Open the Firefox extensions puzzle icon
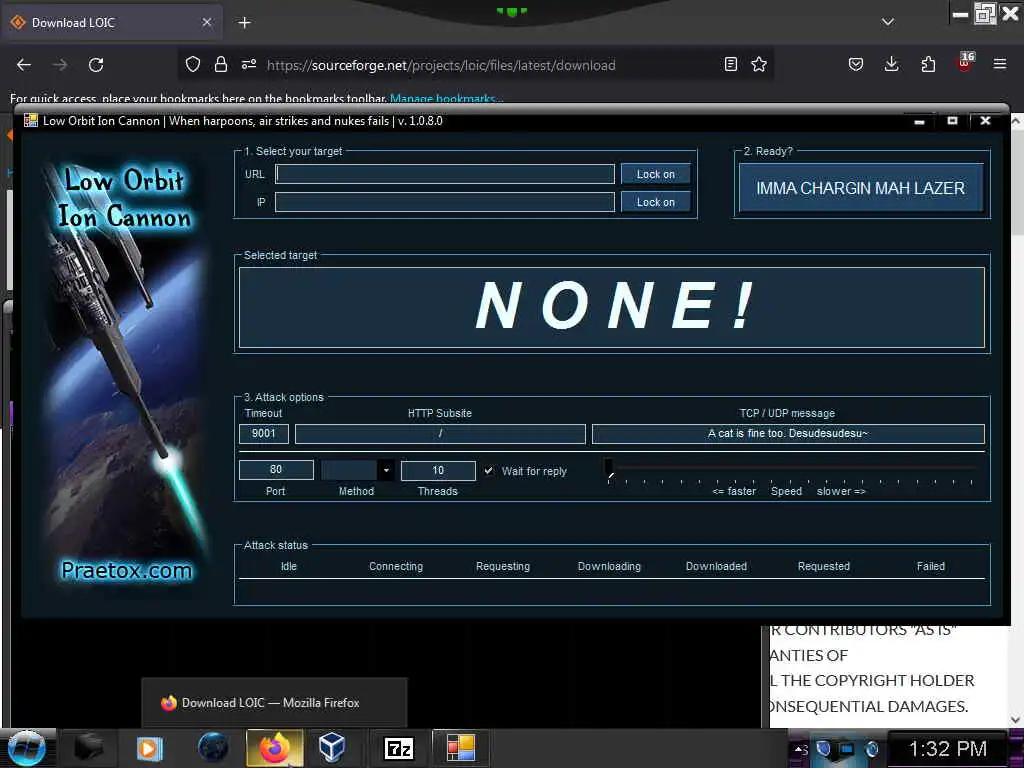Image resolution: width=1024 pixels, height=768 pixels. [x=928, y=64]
